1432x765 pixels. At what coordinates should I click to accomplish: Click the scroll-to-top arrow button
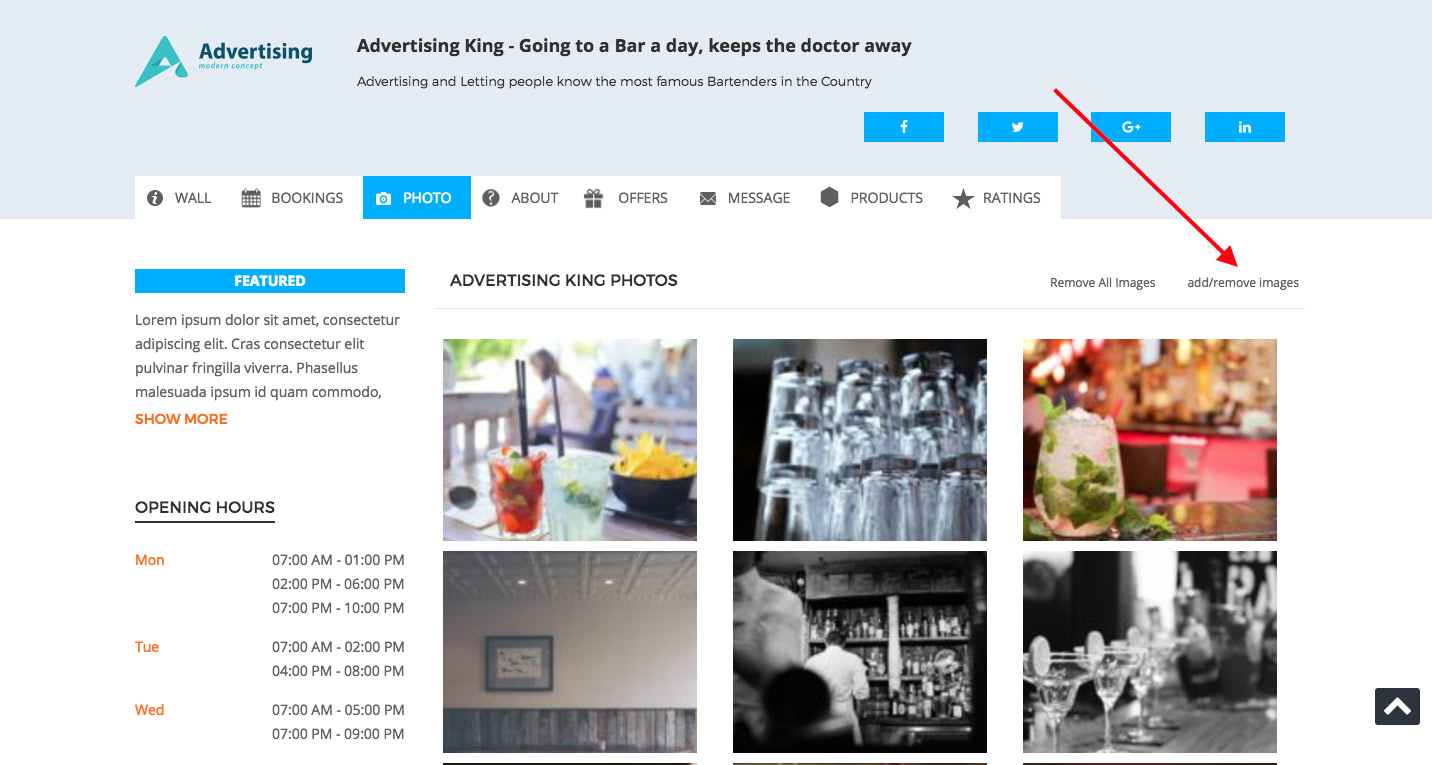click(x=1397, y=706)
